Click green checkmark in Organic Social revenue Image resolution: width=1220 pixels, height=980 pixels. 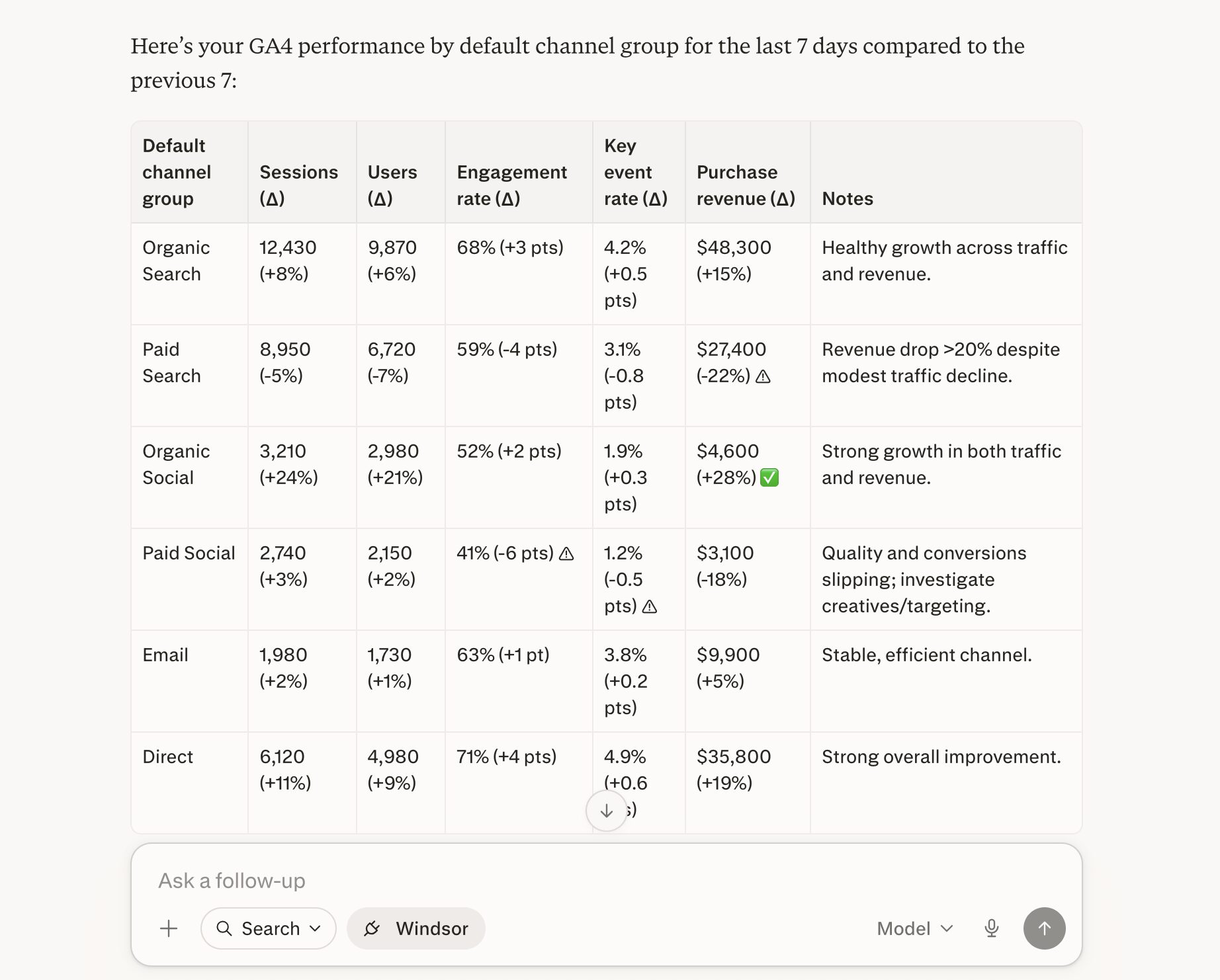click(769, 477)
